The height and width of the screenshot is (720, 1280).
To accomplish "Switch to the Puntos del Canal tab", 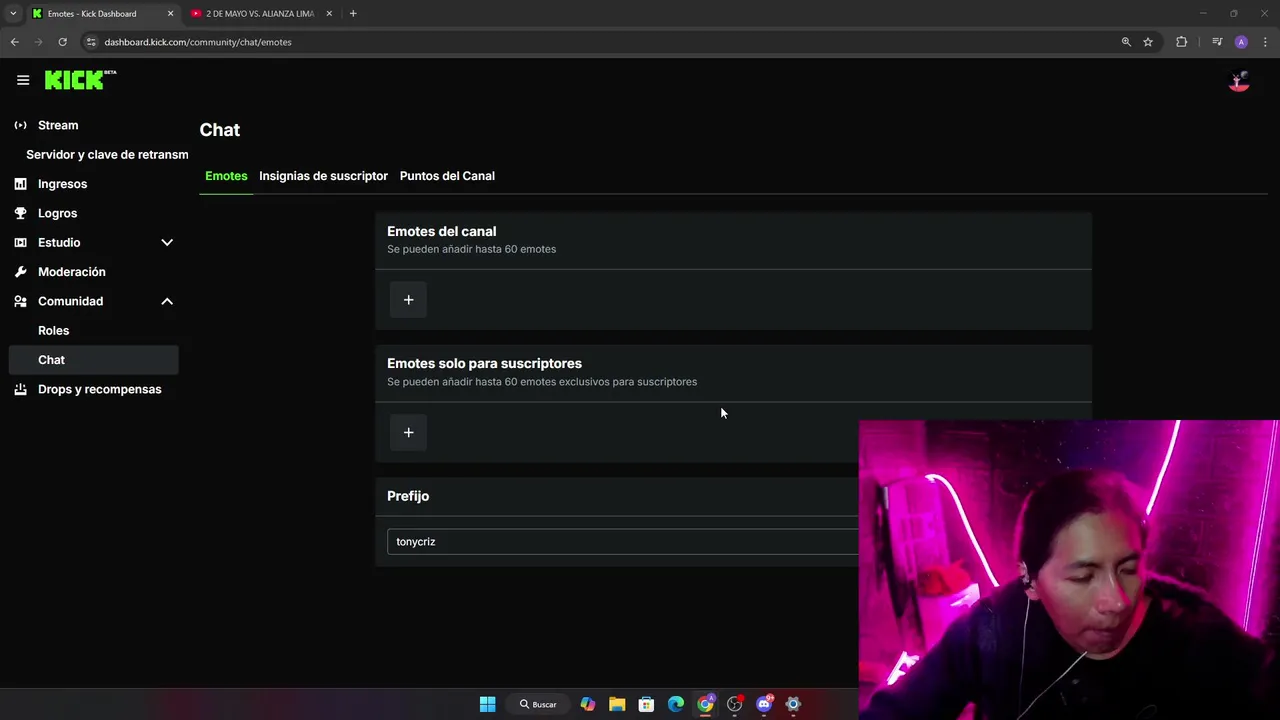I will tap(447, 176).
